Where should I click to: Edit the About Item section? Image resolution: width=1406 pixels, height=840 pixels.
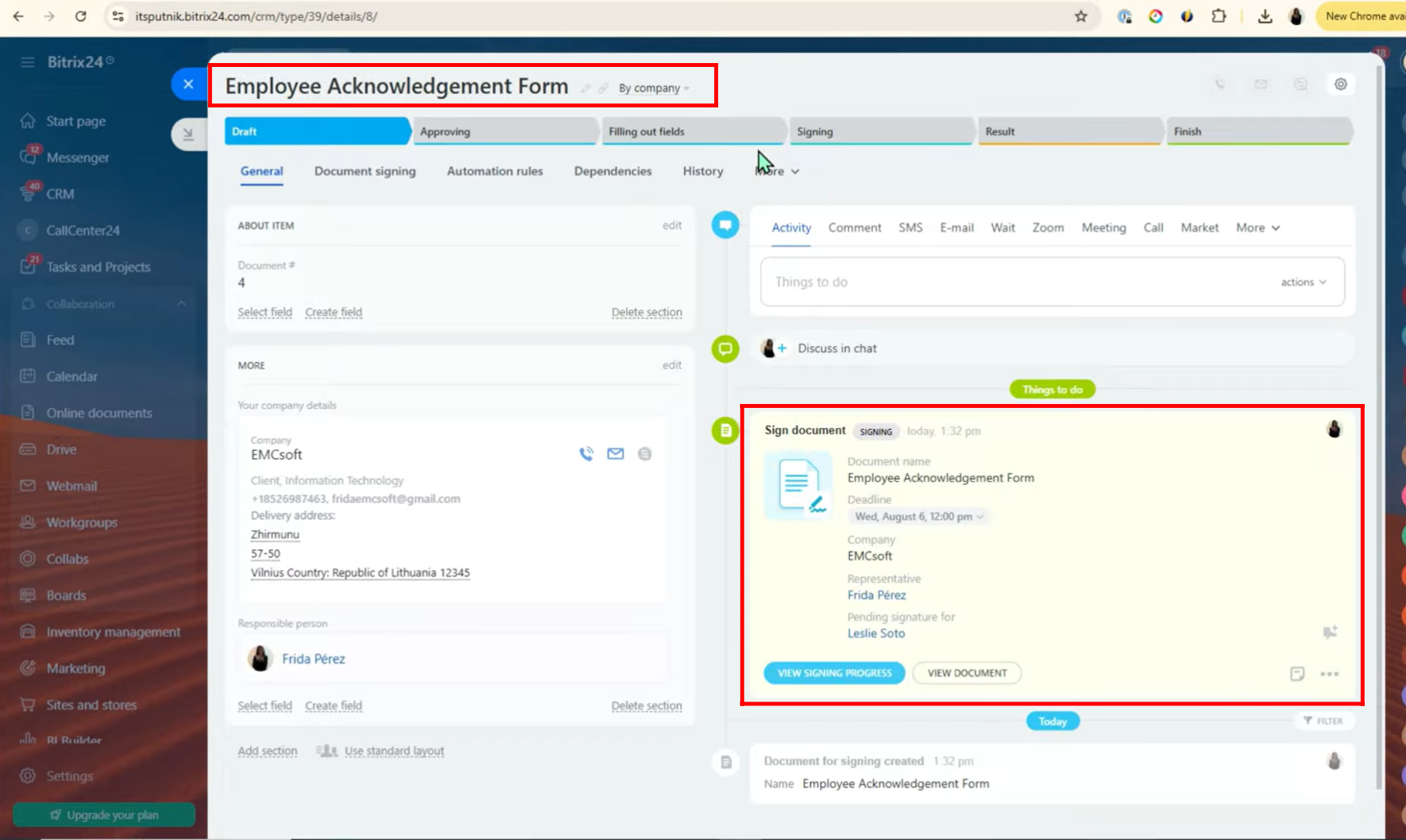pyautogui.click(x=672, y=225)
